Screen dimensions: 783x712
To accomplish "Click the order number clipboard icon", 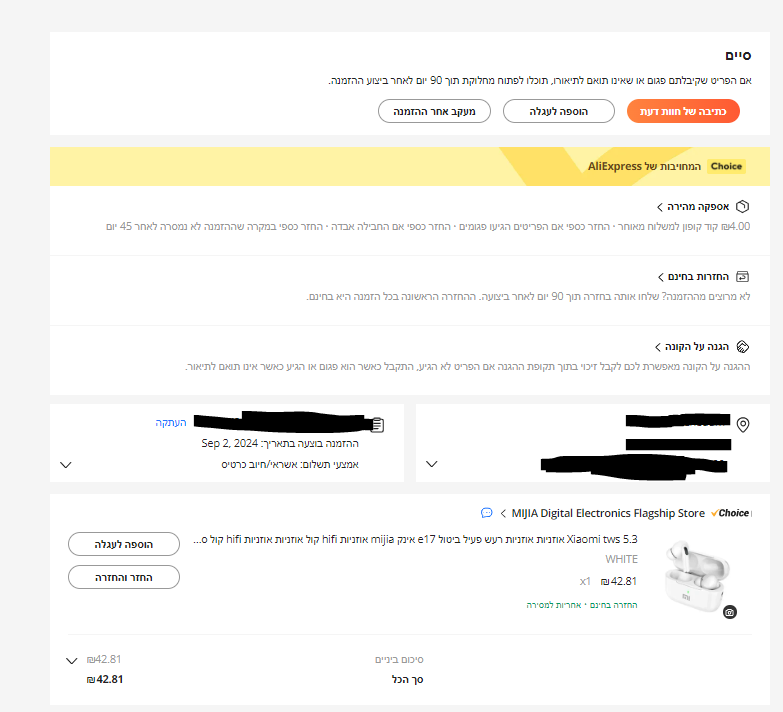I will pyautogui.click(x=378, y=424).
